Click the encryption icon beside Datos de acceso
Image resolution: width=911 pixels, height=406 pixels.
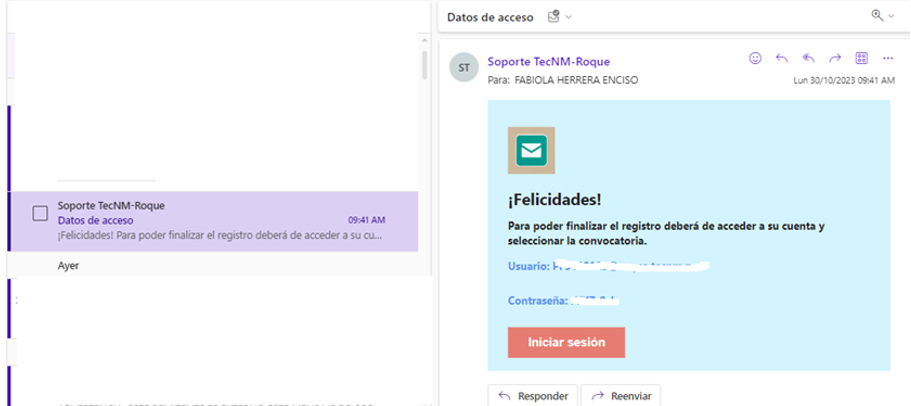point(554,17)
